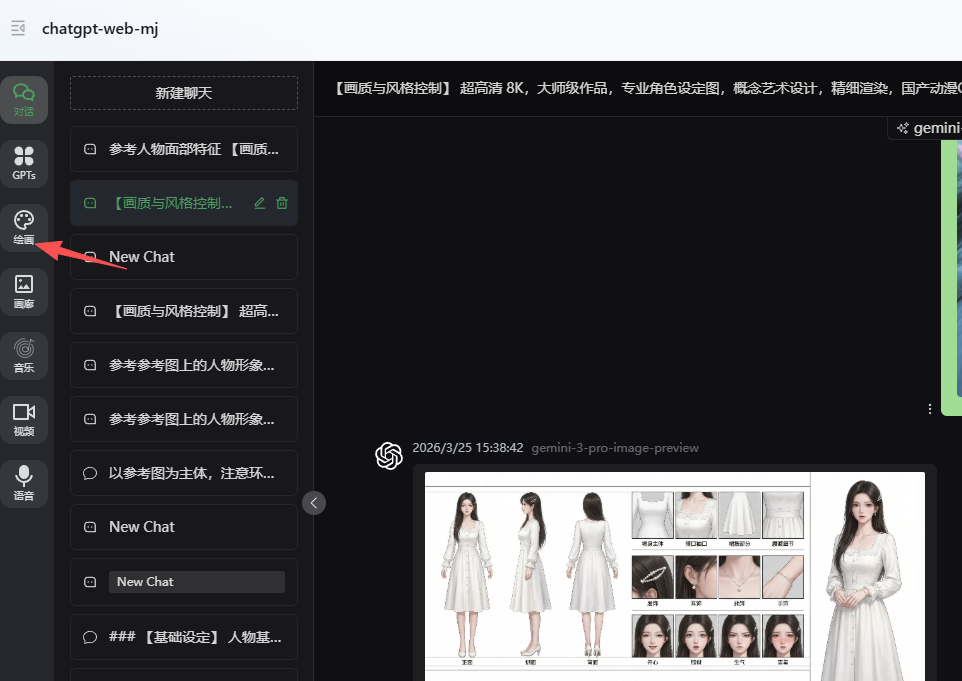The width and height of the screenshot is (962, 681).
Task: Open the 画廊 gallery icon
Action: point(24,292)
